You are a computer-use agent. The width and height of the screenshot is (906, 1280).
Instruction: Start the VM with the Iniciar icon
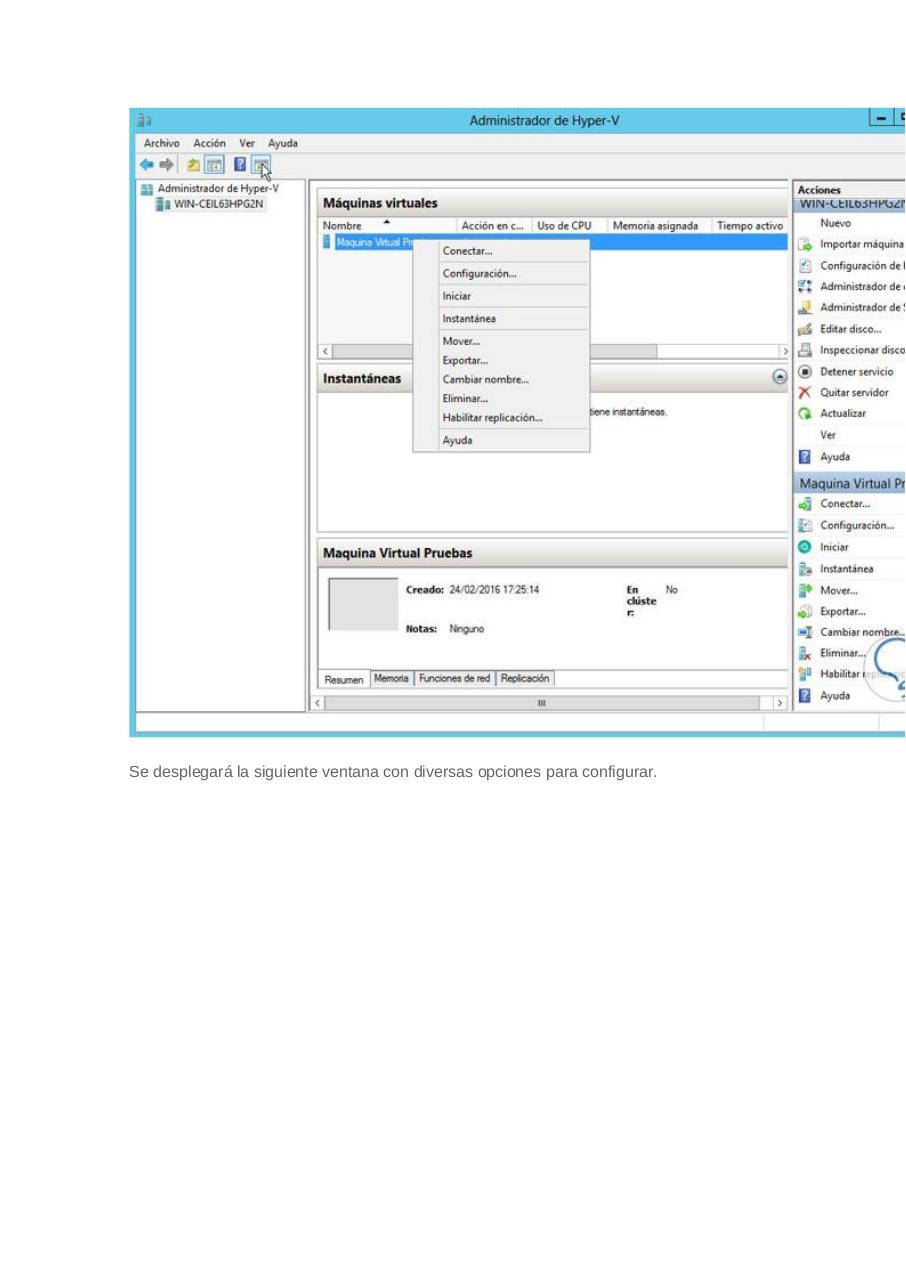pos(804,547)
